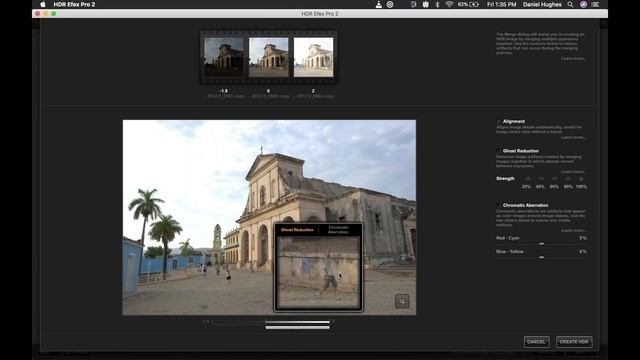Open the Apple menu
The height and width of the screenshot is (360, 640).
(43, 4)
